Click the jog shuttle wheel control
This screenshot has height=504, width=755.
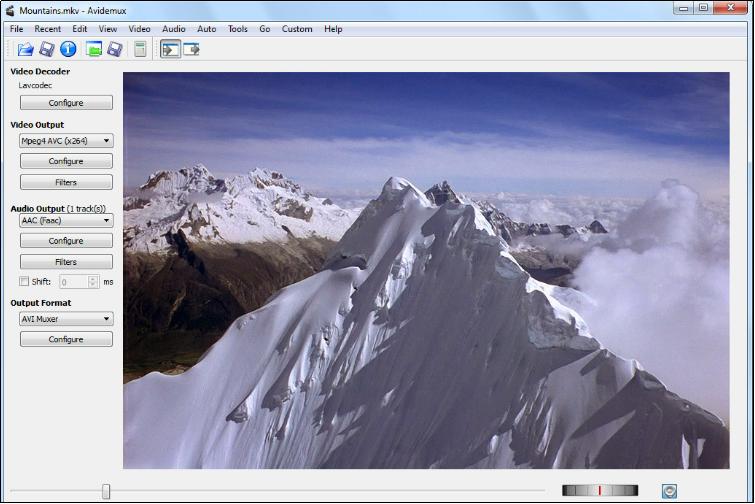[x=599, y=490]
